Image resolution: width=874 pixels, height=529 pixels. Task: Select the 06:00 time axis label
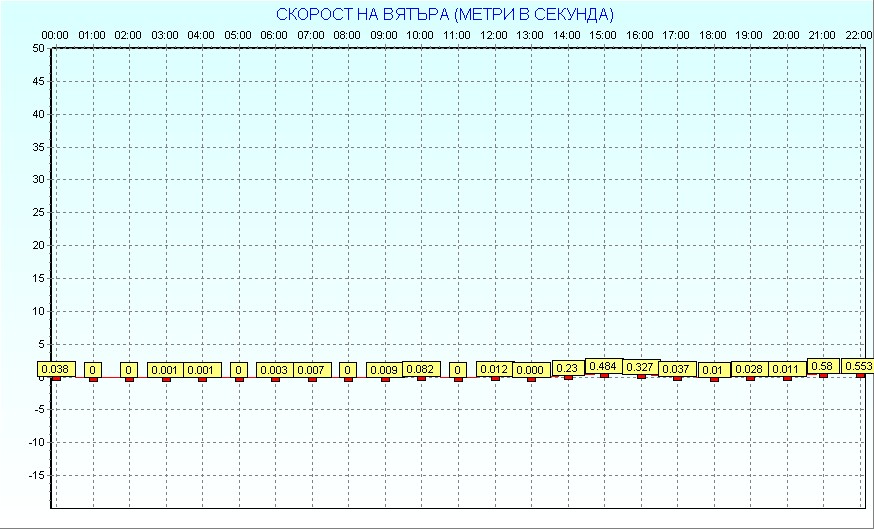274,35
